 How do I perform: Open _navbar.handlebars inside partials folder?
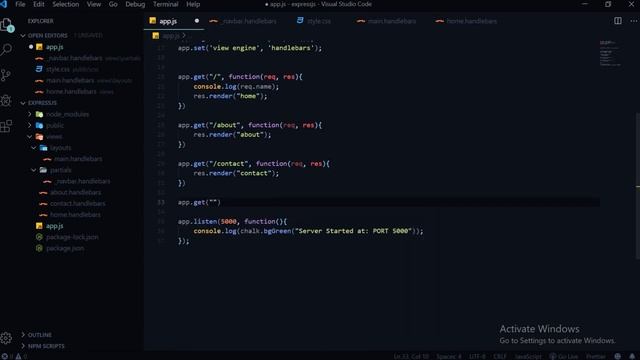(x=82, y=181)
